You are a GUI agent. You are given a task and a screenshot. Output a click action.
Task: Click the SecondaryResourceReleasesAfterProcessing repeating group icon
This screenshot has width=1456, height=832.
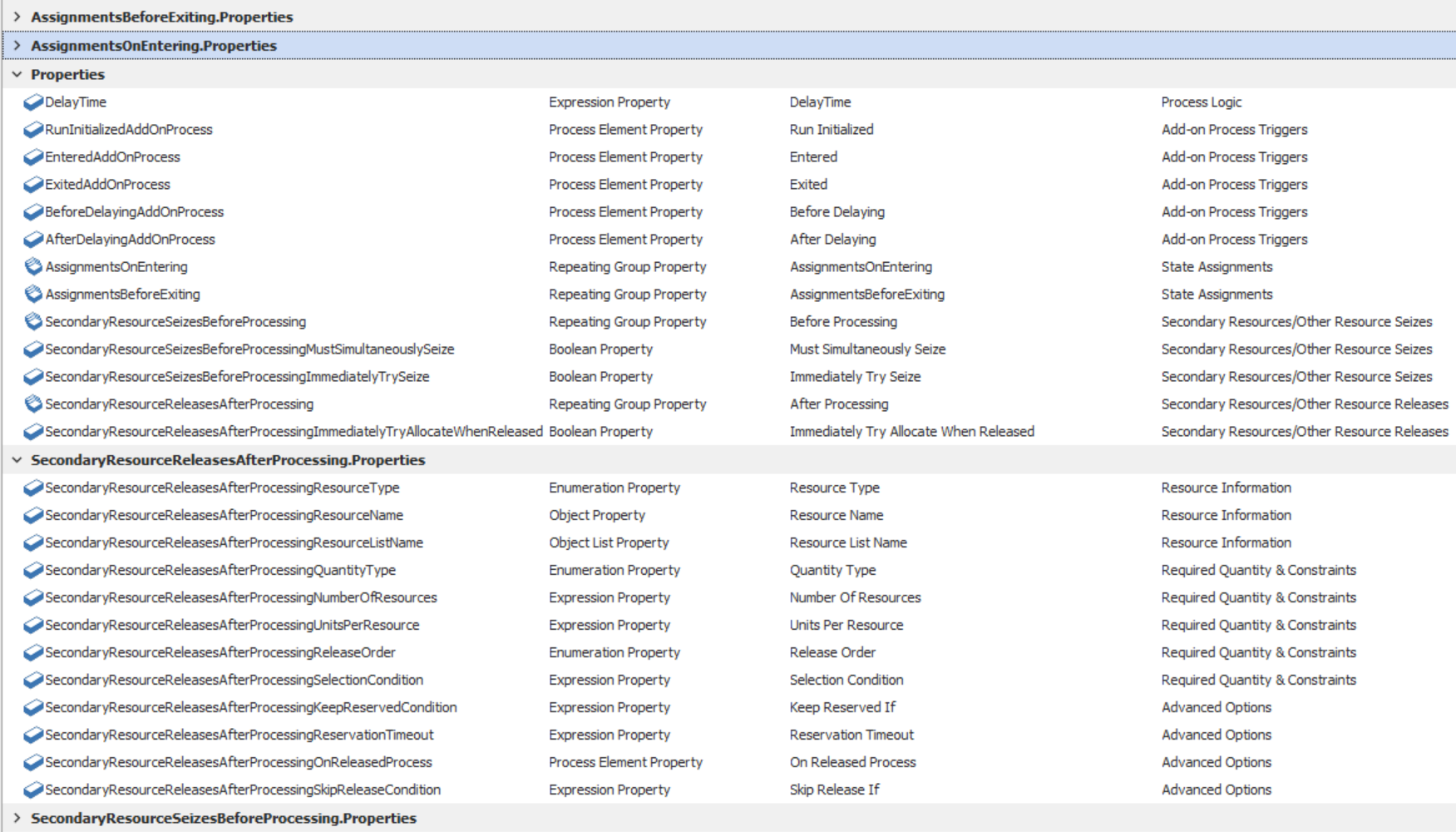pyautogui.click(x=33, y=404)
